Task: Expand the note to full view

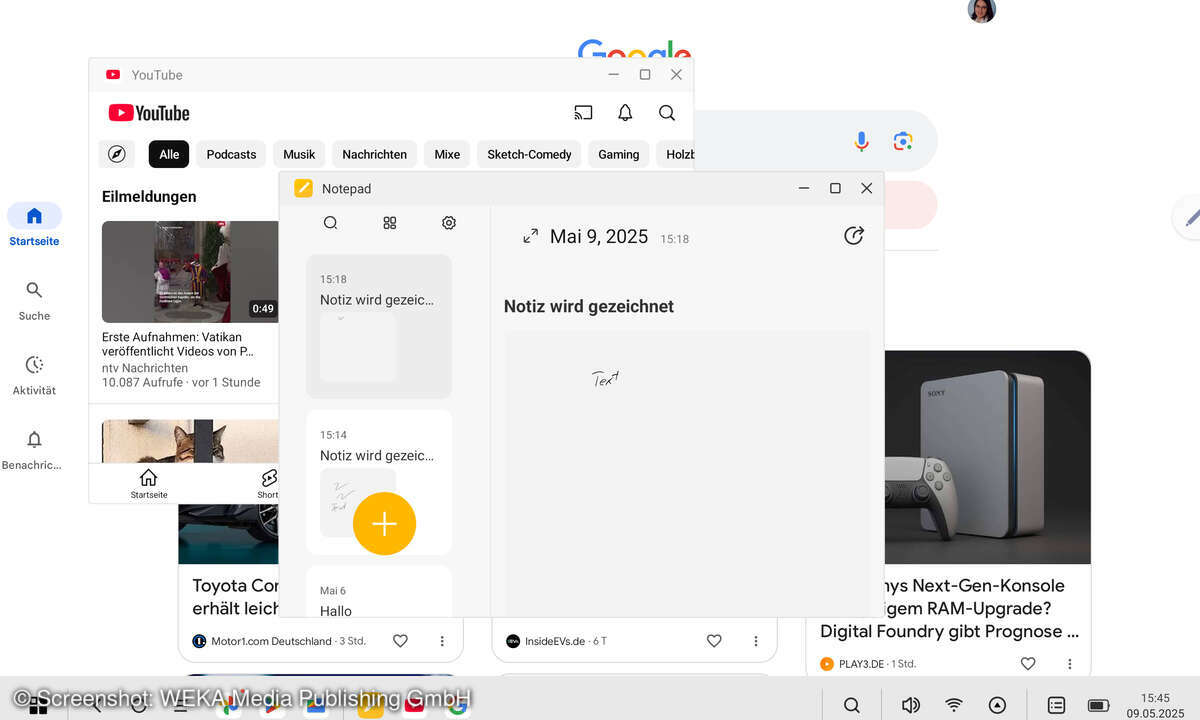Action: click(x=531, y=236)
